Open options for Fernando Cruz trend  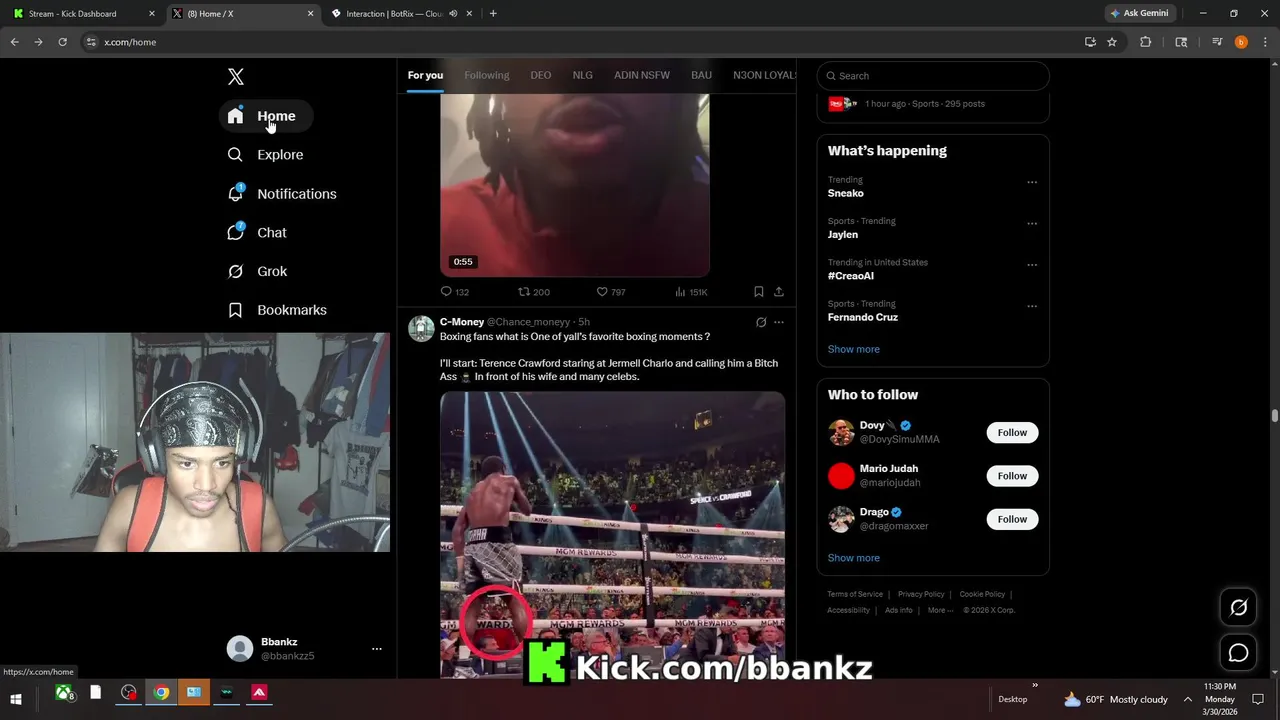click(1032, 306)
